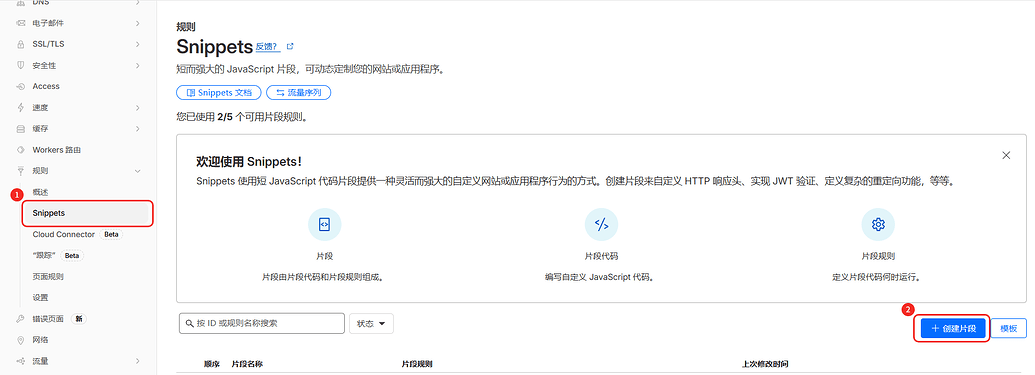Expand the 电子邮件 menu chevron
Viewport: 1035px width, 375px height.
(137, 23)
